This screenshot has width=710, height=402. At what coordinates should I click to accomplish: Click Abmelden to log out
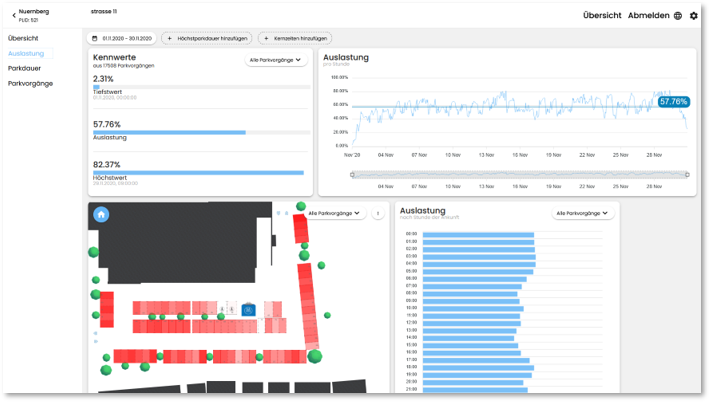(648, 15)
